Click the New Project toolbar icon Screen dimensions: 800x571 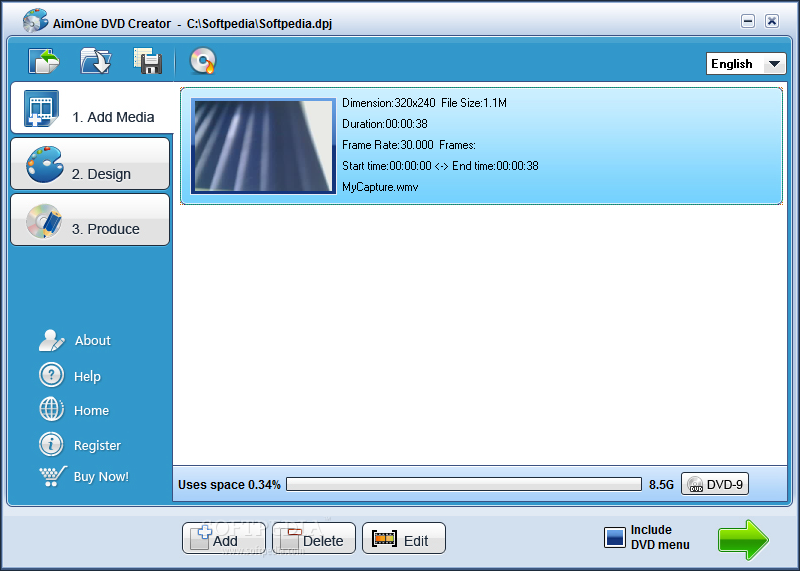43,61
